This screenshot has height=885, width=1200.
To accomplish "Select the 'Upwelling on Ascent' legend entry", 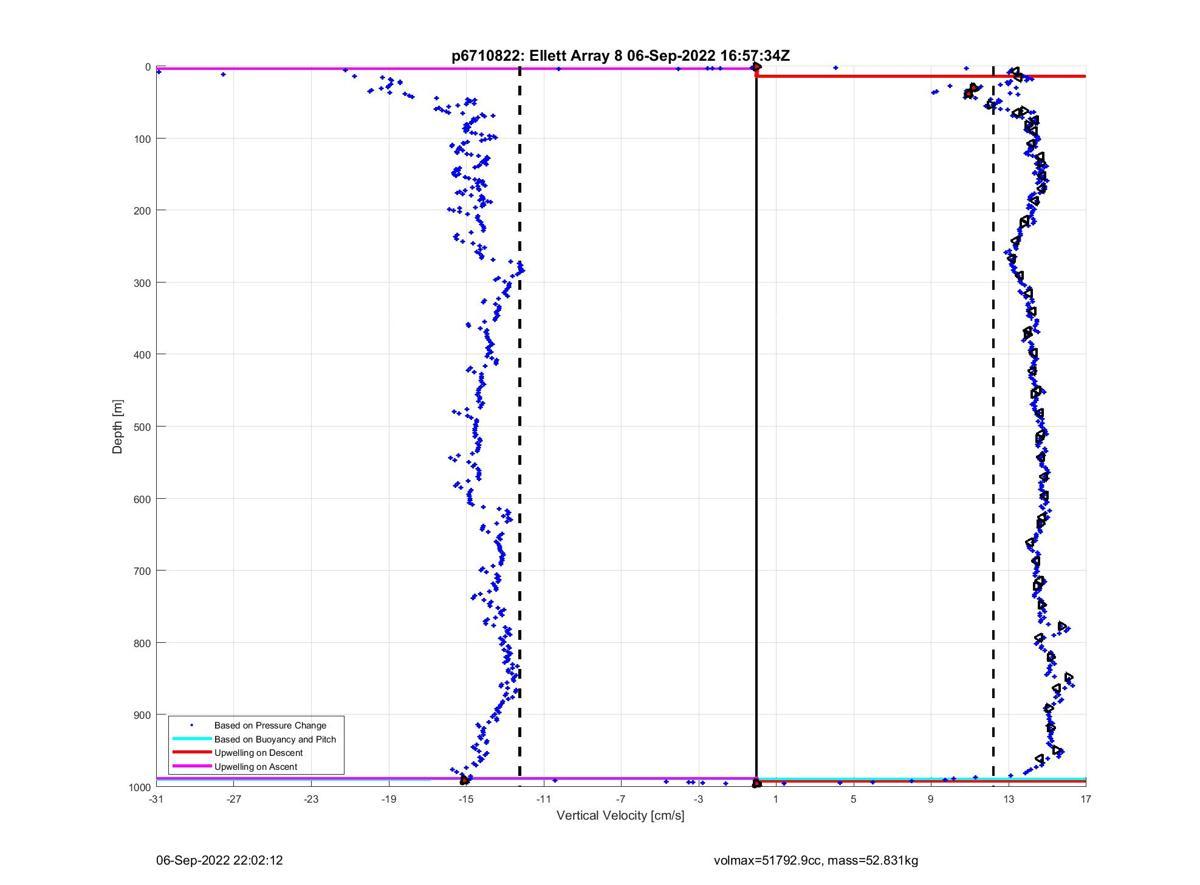I will (255, 767).
